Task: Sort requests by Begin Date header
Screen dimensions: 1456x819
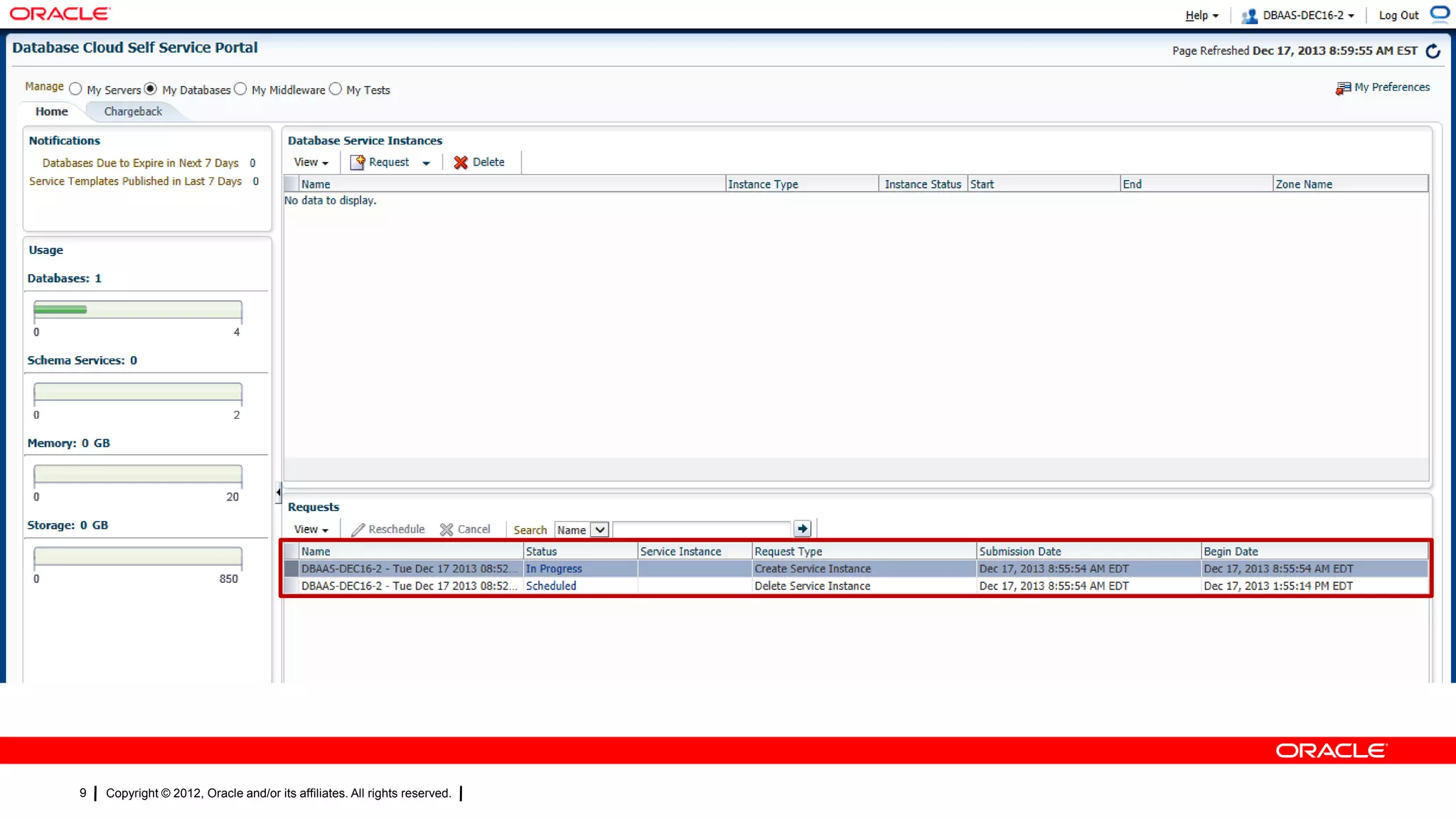Action: (1315, 552)
